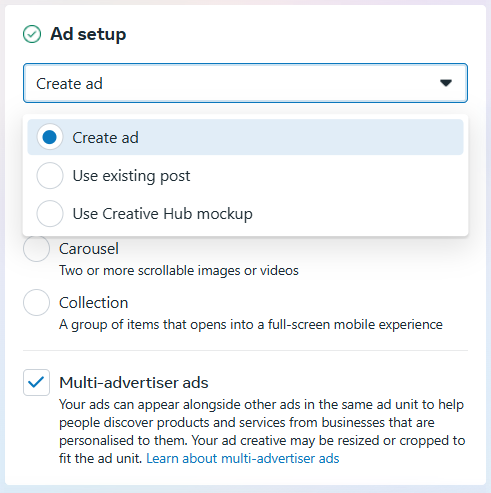
Task: Select the Collection format radio button
Action: [36, 302]
